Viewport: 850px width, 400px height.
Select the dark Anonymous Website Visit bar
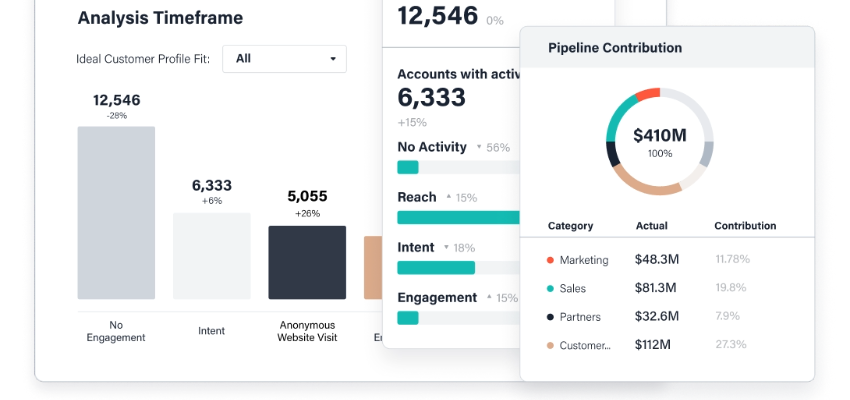(307, 262)
